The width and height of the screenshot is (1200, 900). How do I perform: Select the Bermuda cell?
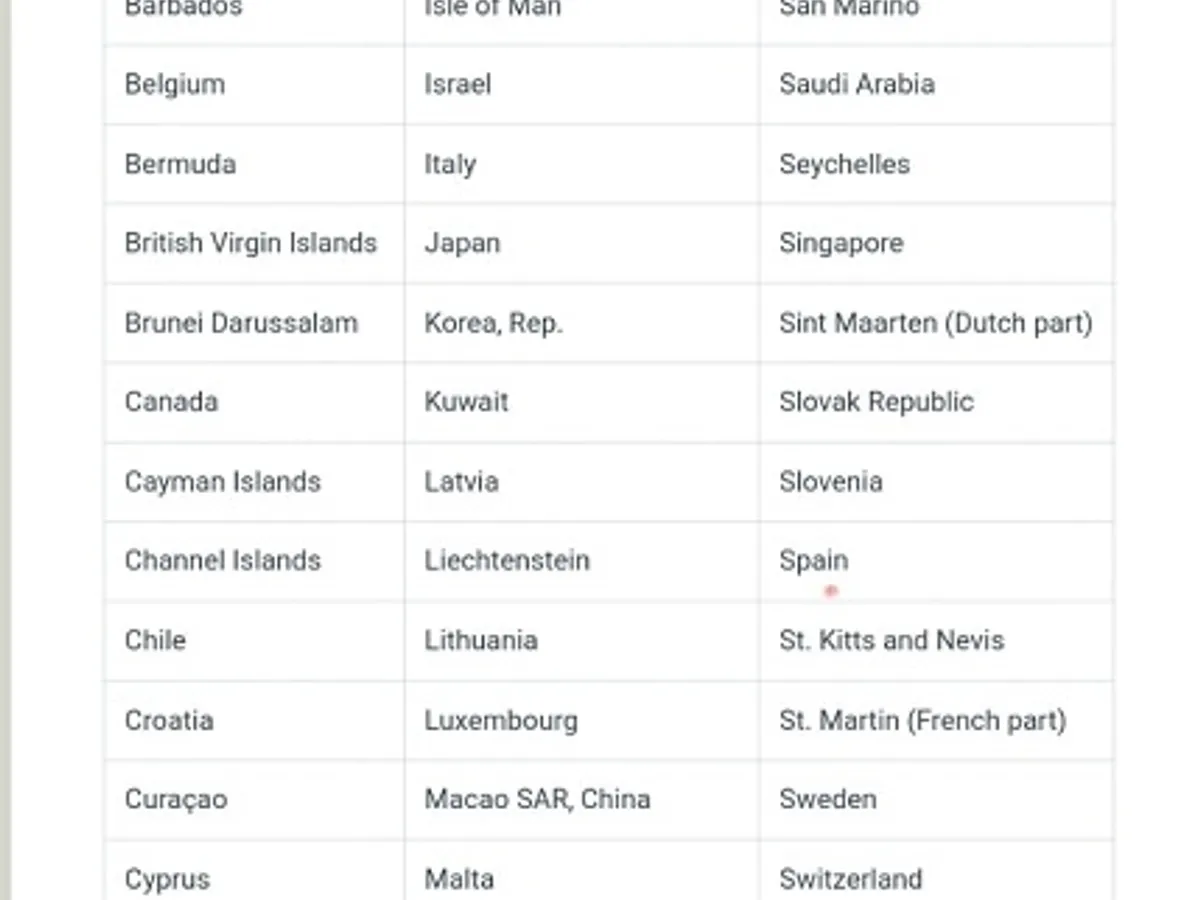180,164
